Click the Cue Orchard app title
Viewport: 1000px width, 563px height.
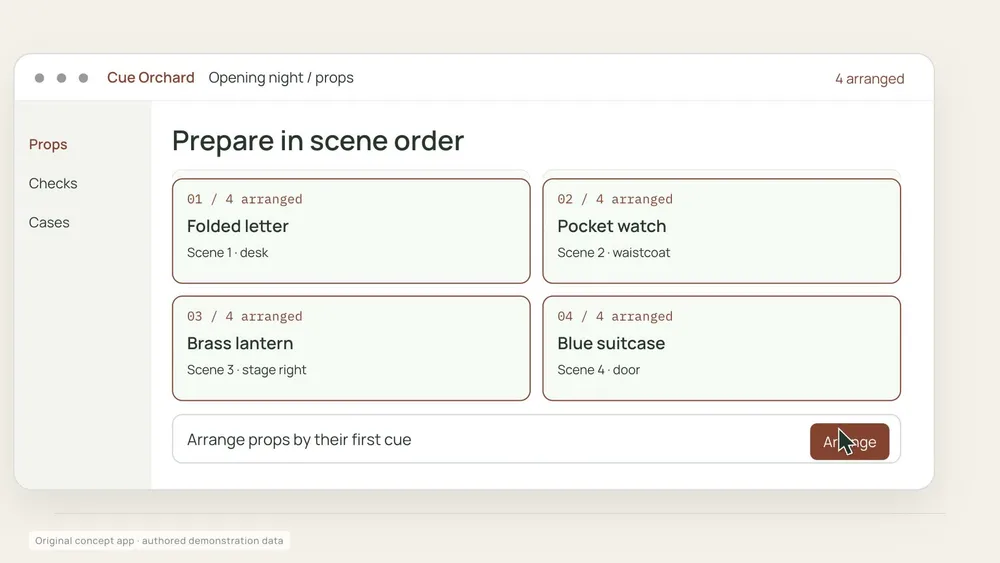coord(151,77)
